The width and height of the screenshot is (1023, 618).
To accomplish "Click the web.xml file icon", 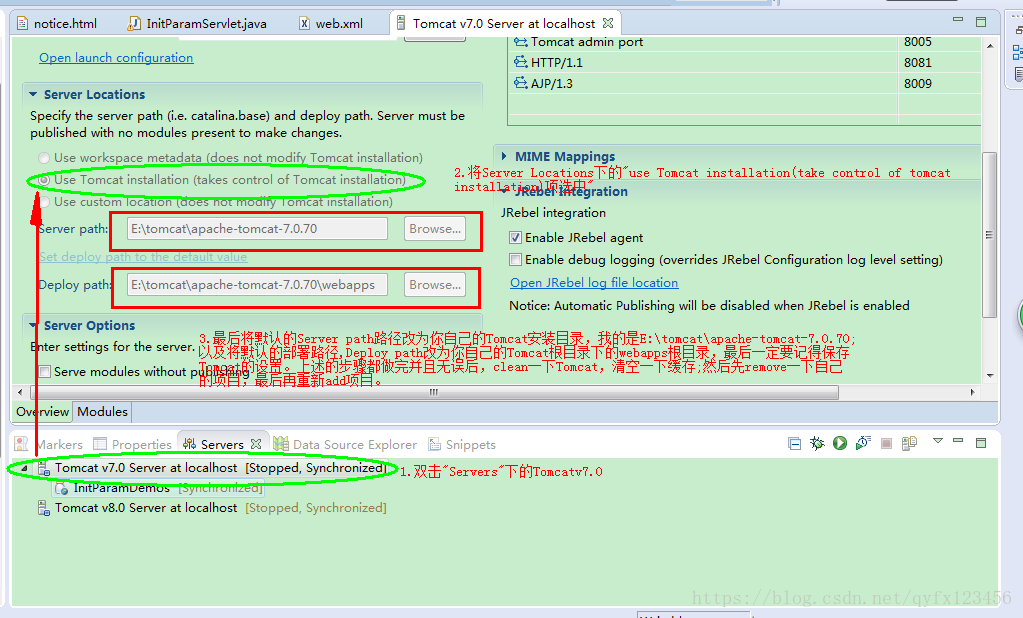I will click(304, 23).
